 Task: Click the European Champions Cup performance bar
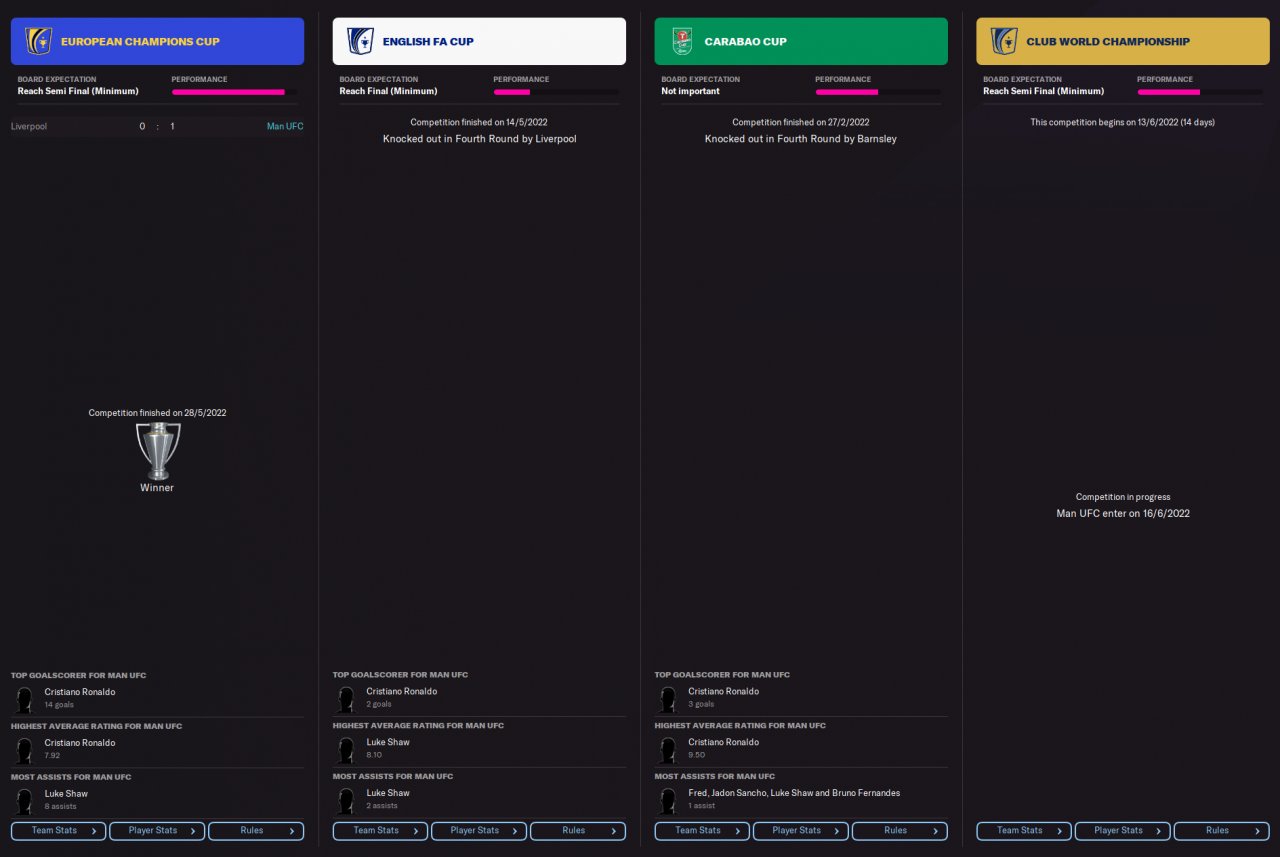(x=234, y=92)
